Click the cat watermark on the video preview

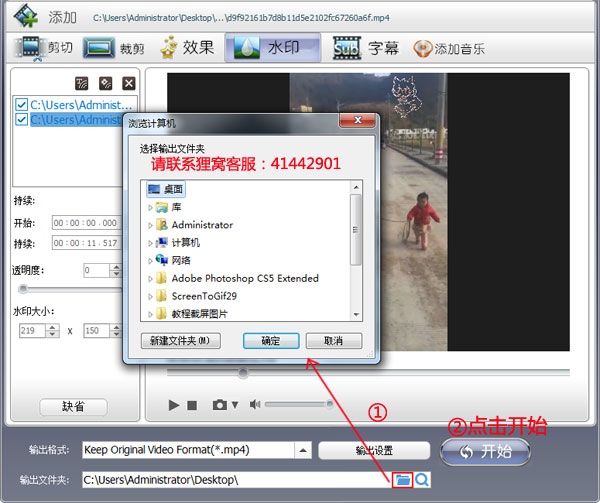click(x=404, y=96)
